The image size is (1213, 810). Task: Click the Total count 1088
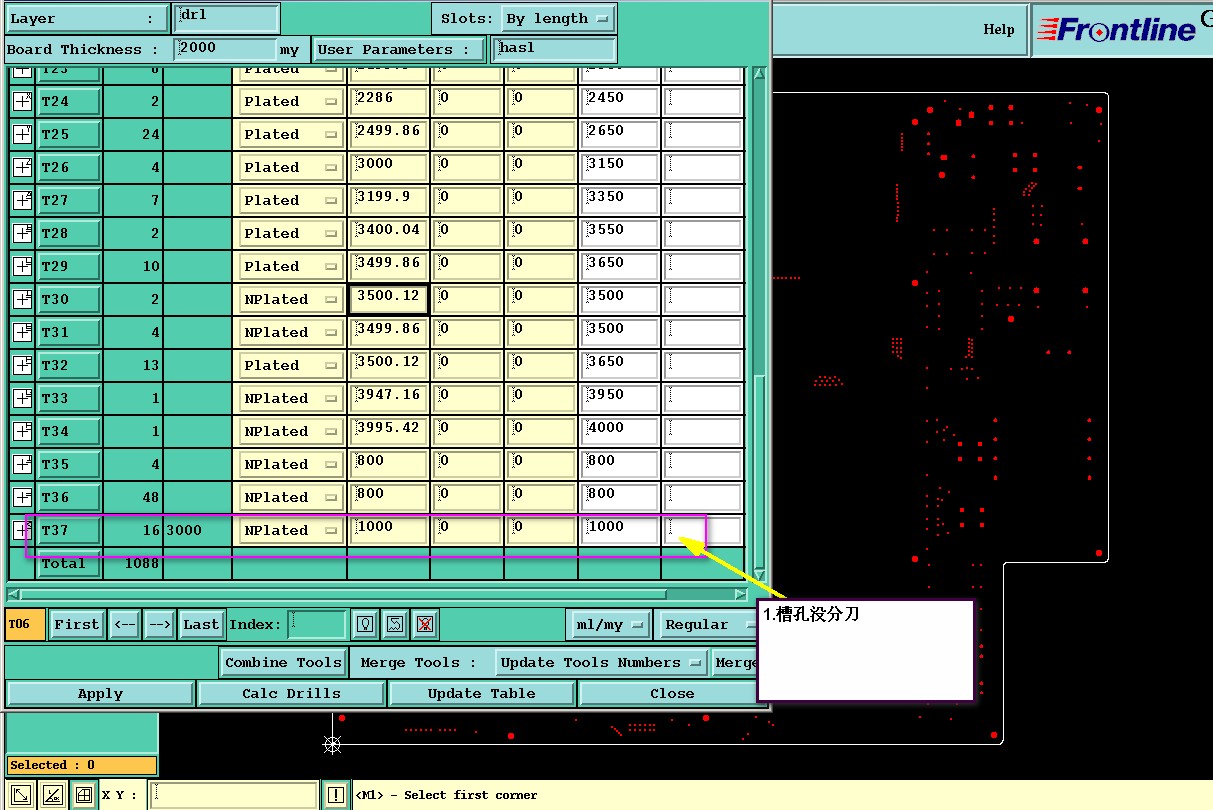click(142, 564)
